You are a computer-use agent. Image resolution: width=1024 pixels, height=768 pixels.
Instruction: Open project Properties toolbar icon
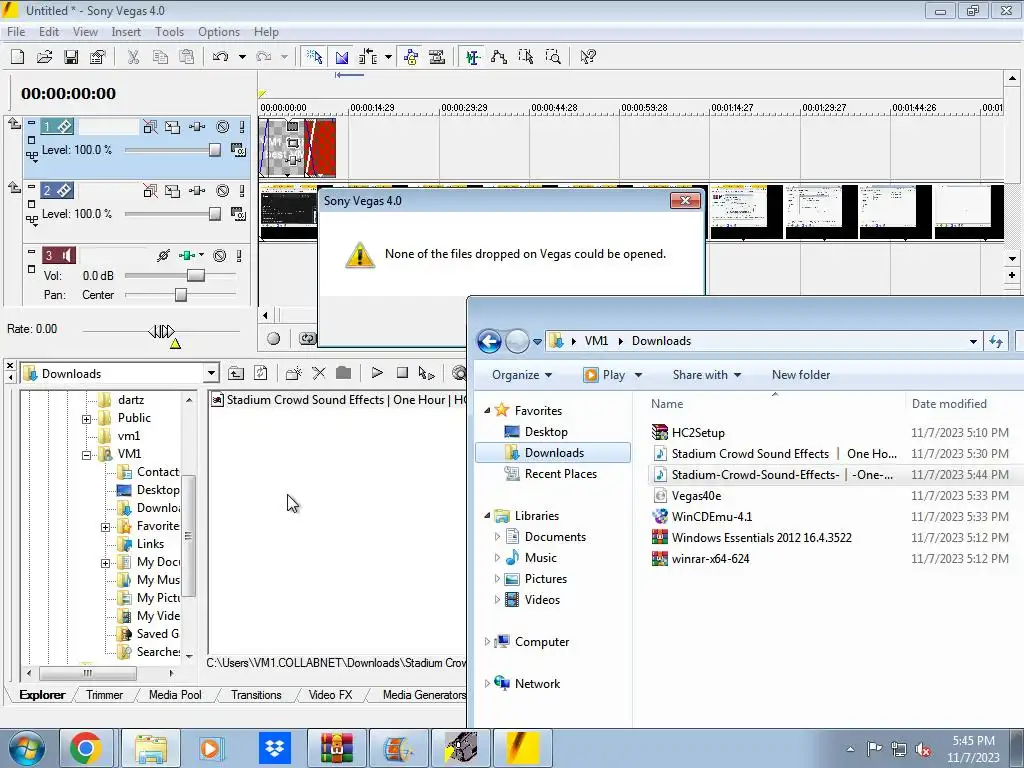98,57
